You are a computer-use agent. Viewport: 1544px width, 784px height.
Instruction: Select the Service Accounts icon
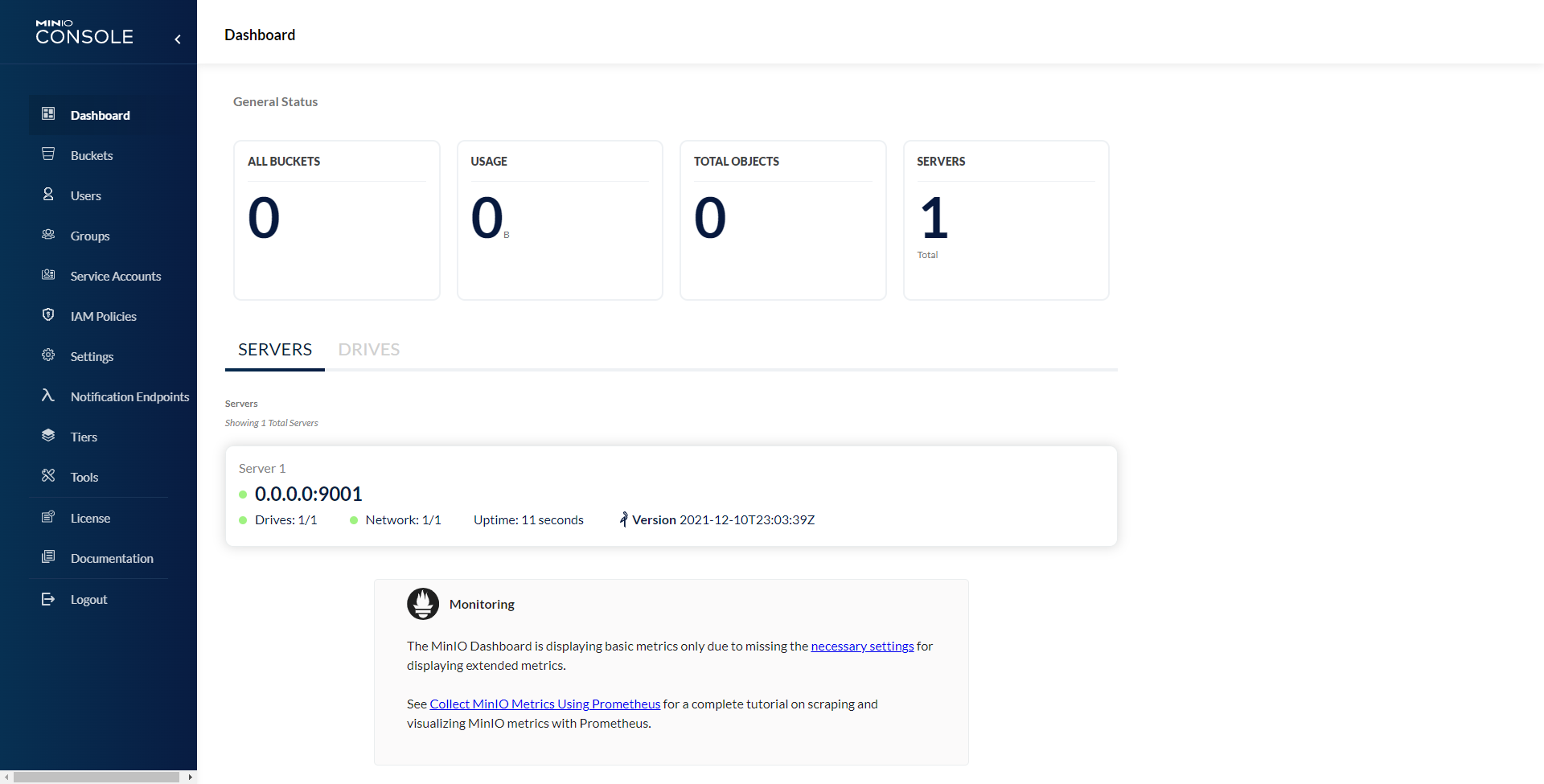(48, 275)
